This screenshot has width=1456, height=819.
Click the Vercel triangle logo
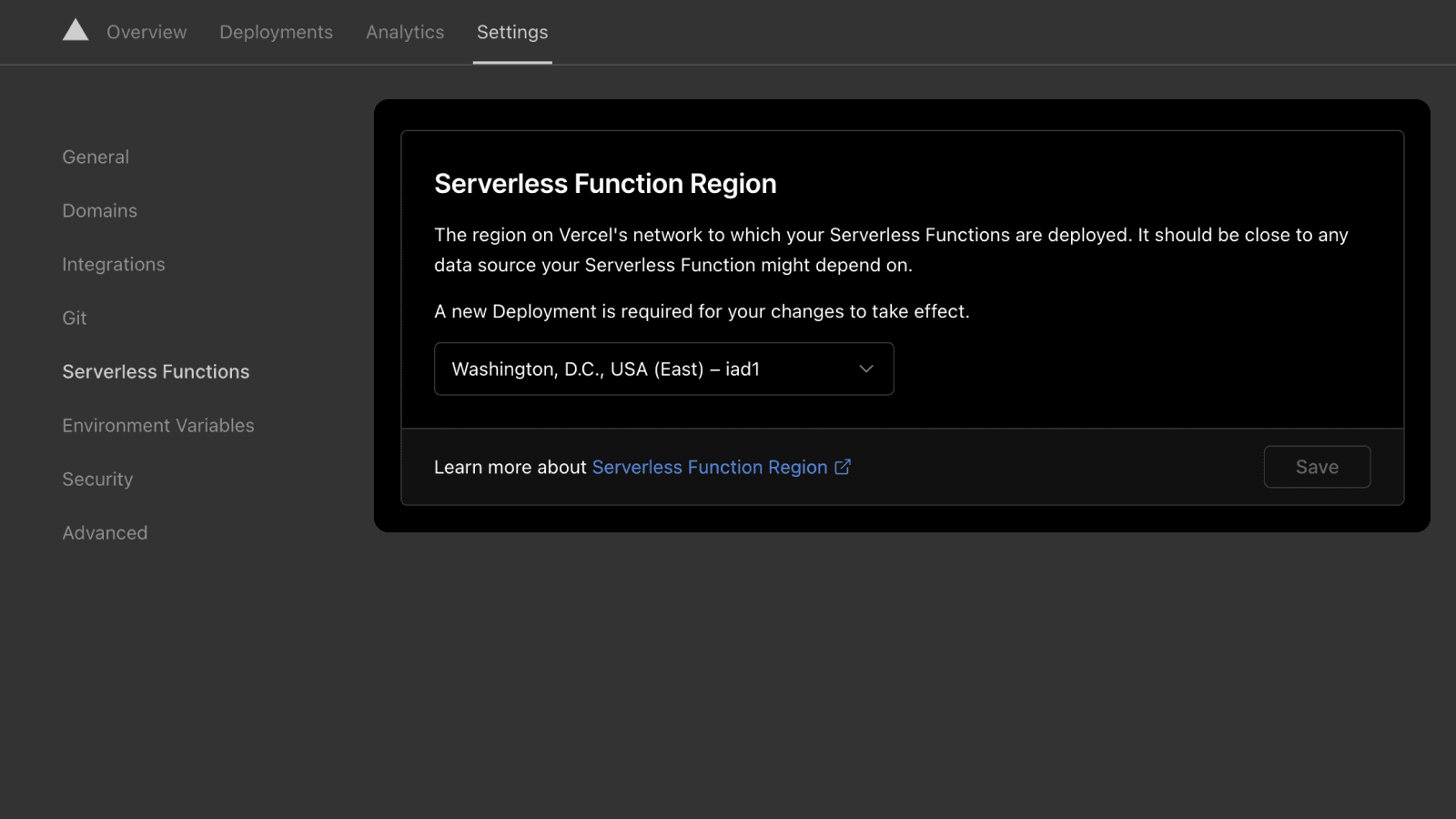(x=76, y=31)
